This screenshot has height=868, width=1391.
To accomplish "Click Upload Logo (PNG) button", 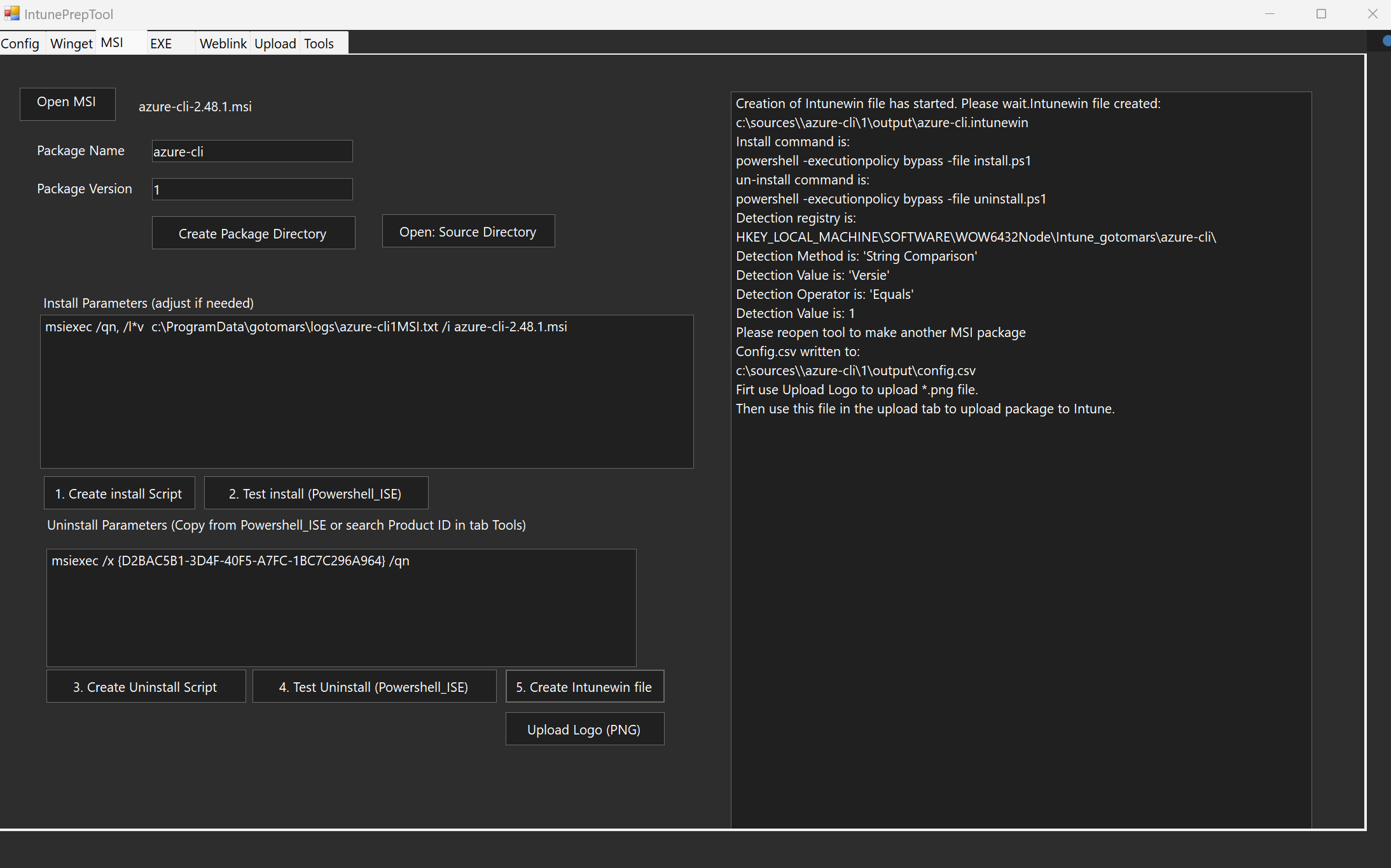I will [585, 729].
